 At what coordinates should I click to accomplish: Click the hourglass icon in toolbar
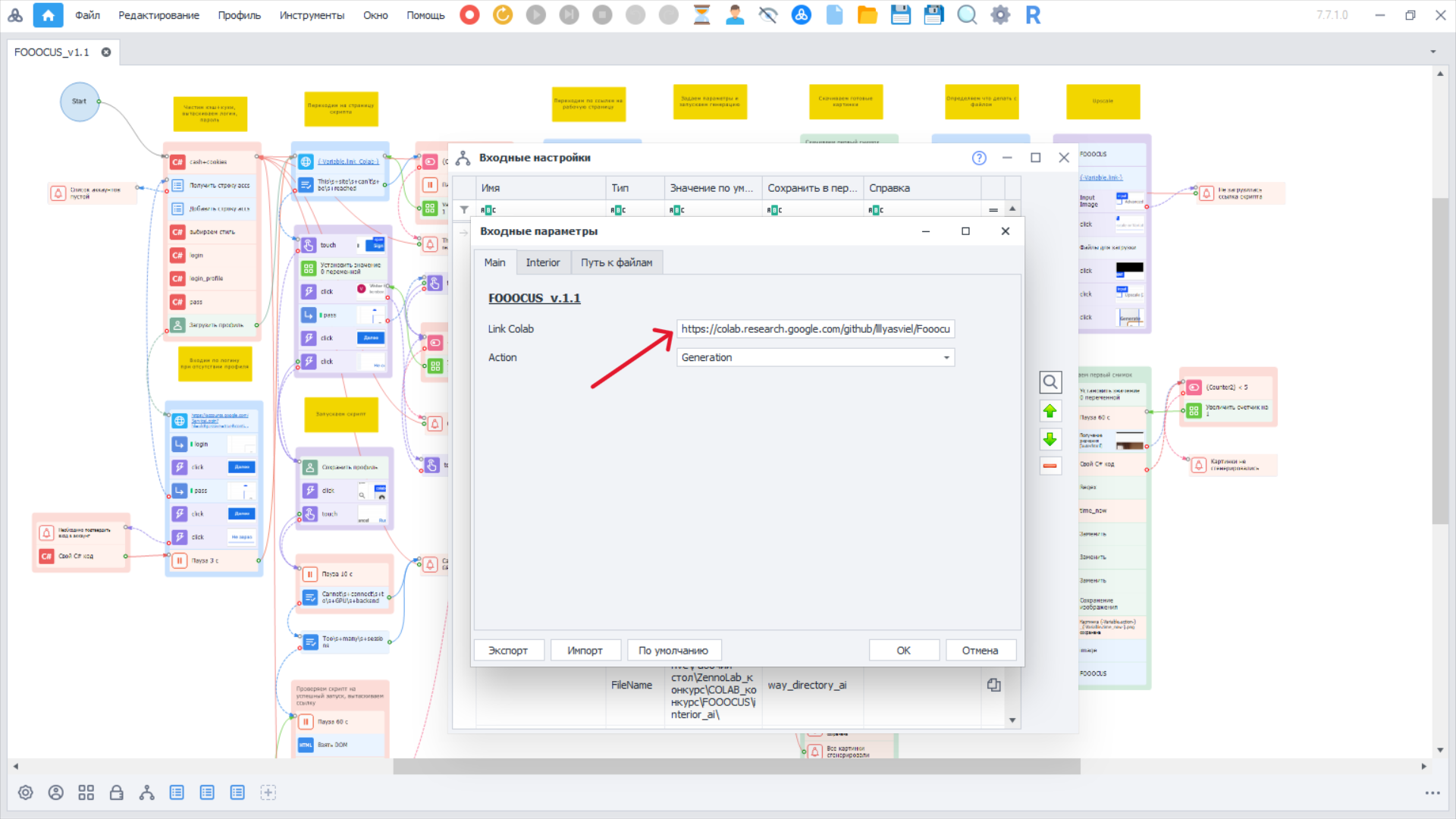pyautogui.click(x=701, y=15)
